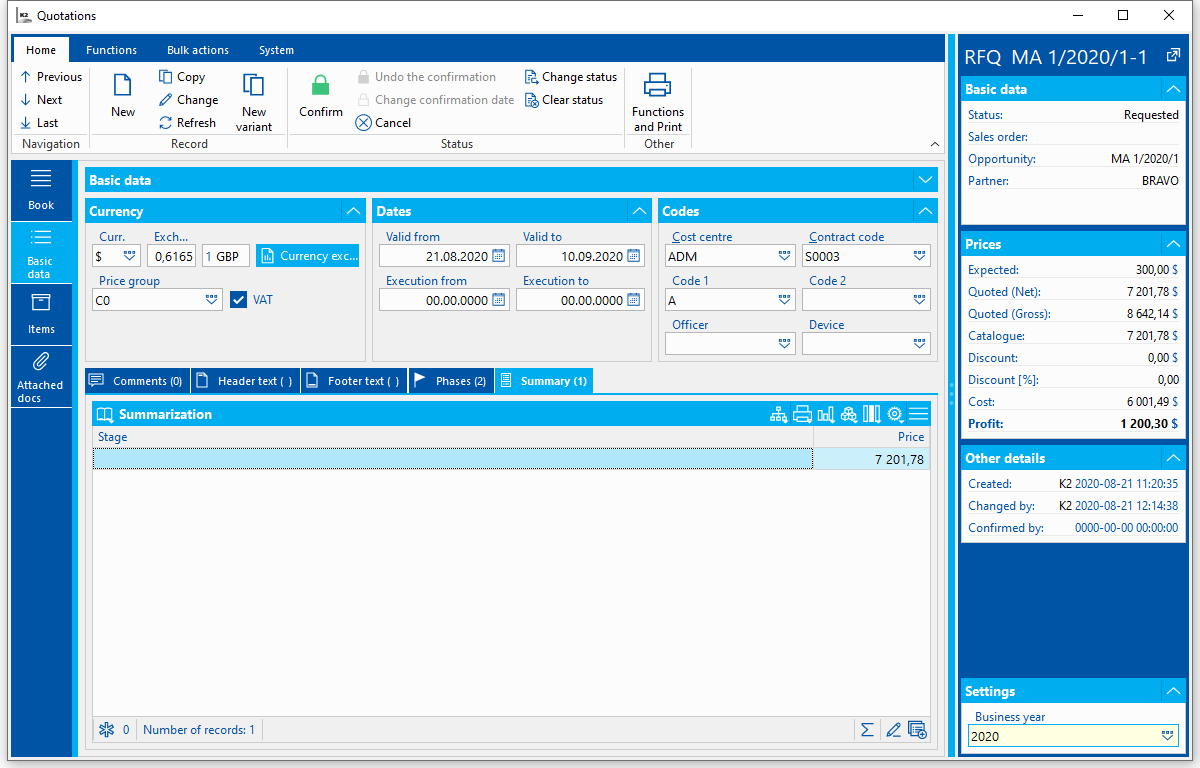Click the Exchange rate 0,6165 field
1200x768 pixels.
click(172, 256)
